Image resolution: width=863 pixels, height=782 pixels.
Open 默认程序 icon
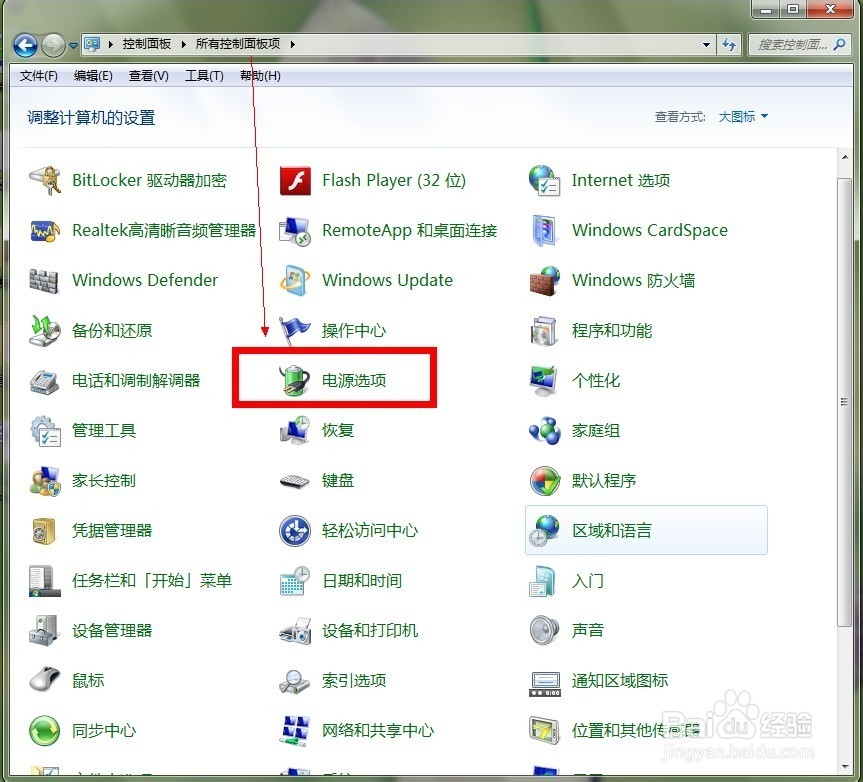pos(544,481)
